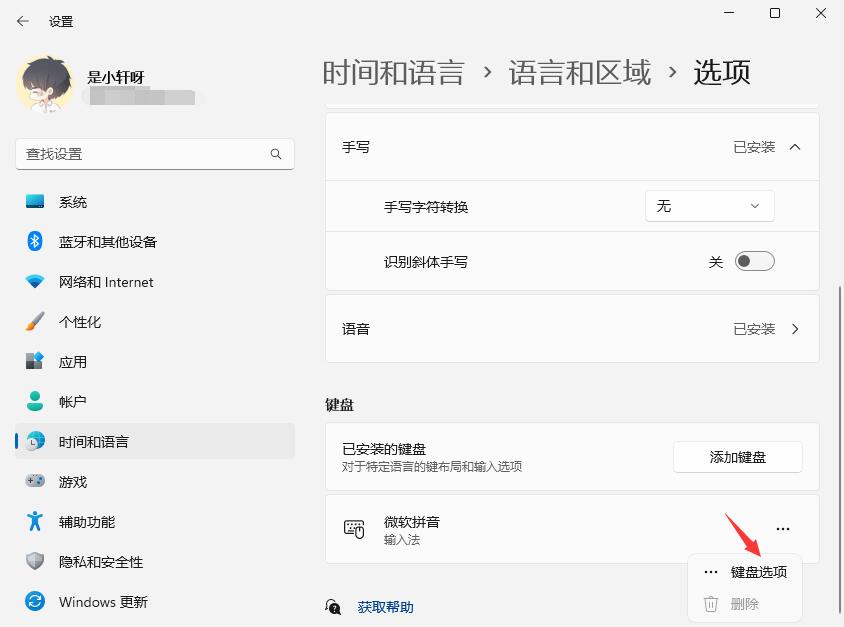Open 系统 settings in sidebar
This screenshot has height=627, width=844.
coord(72,202)
